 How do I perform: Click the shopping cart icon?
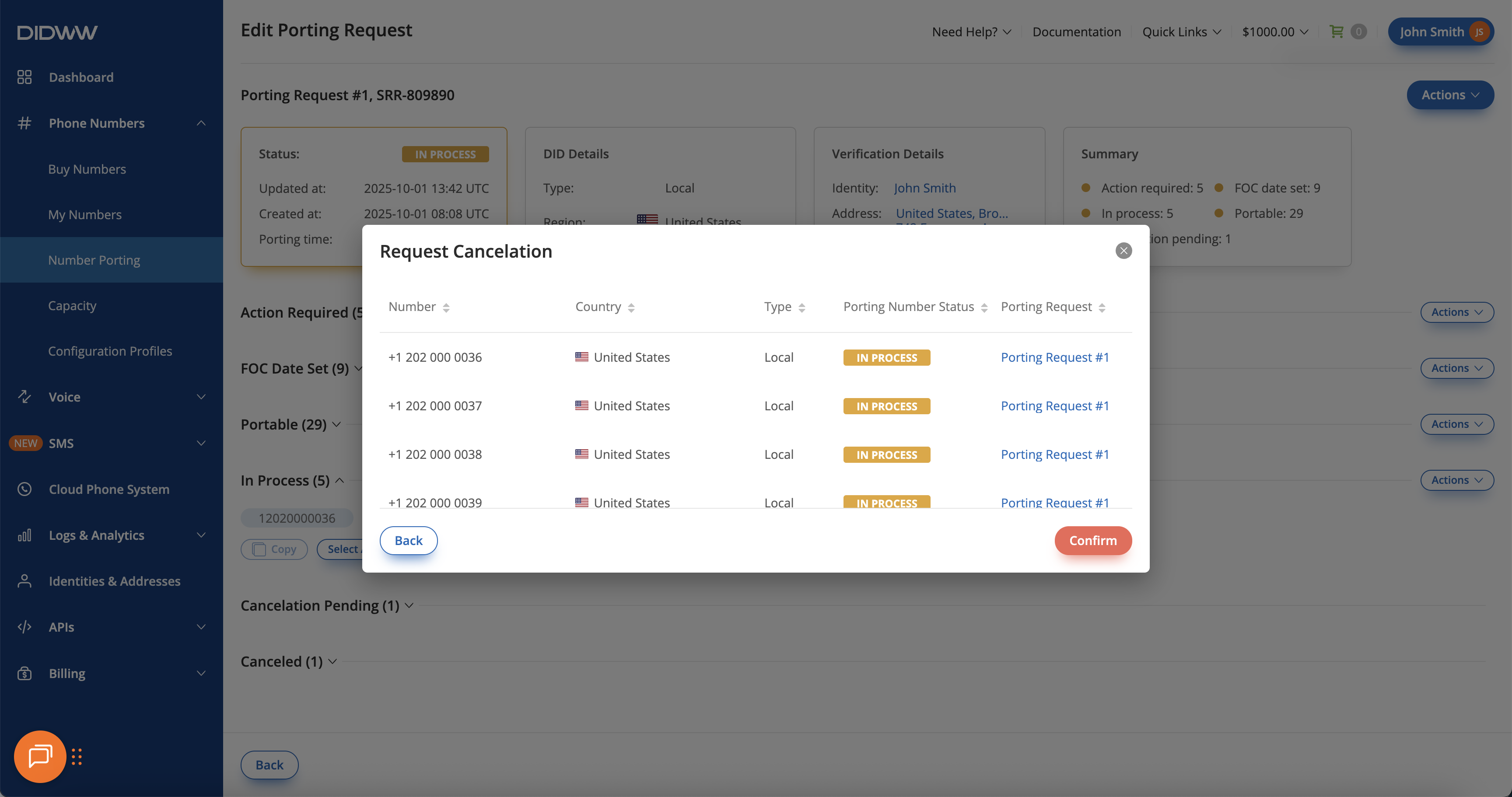point(1336,31)
